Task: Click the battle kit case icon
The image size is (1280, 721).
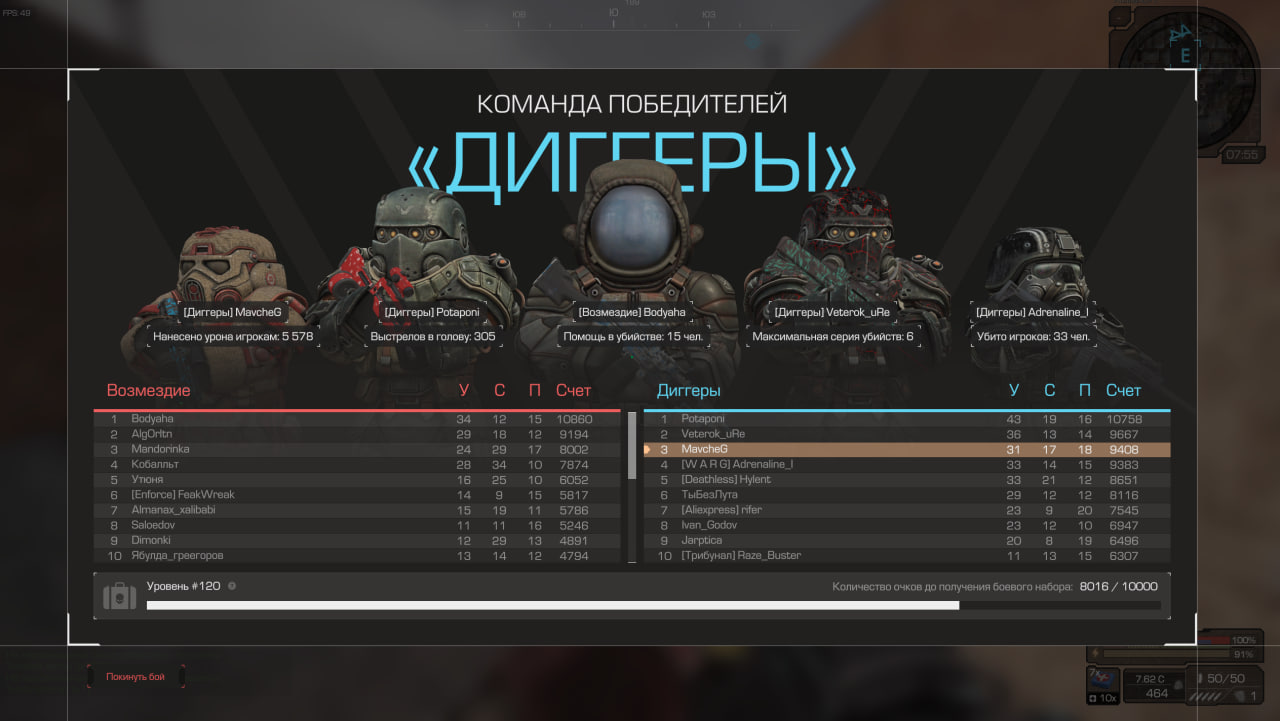Action: (120, 597)
